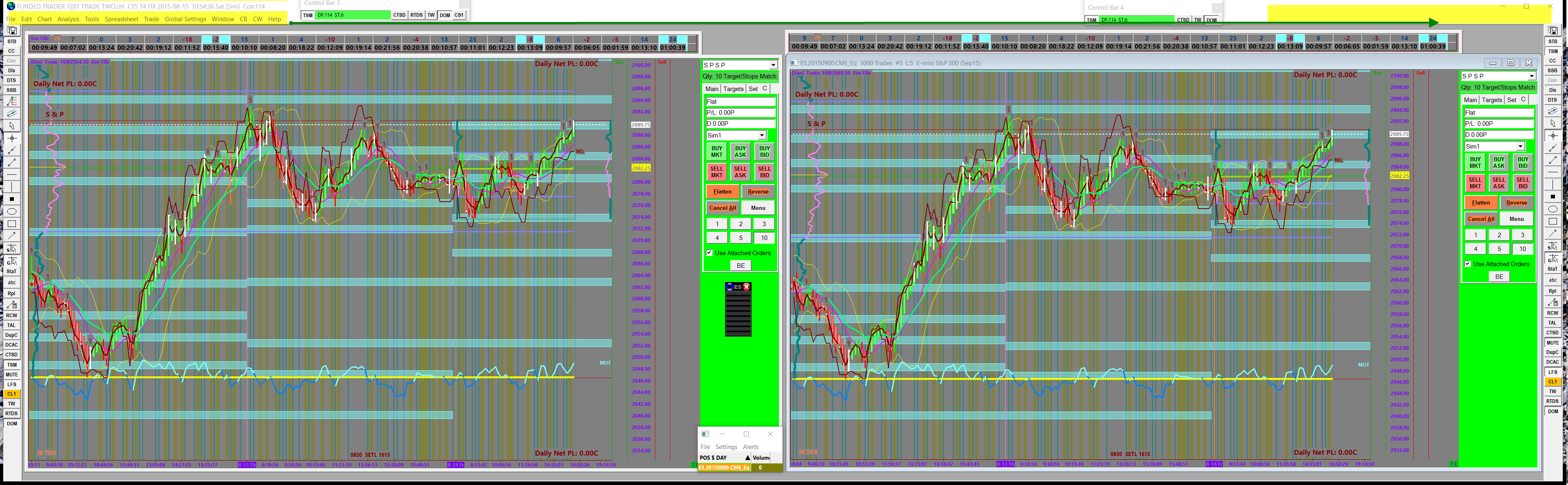The image size is (1568, 485).
Task: Open the S P S P dropdown in left trade window
Action: pyautogui.click(x=773, y=65)
